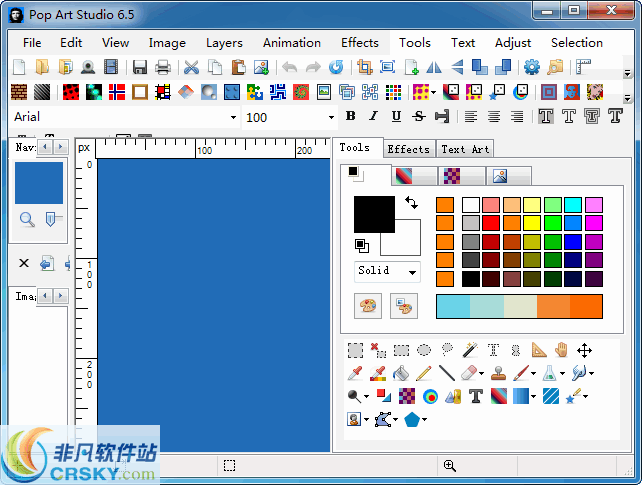Expand the brush tool options arrow

(533, 373)
